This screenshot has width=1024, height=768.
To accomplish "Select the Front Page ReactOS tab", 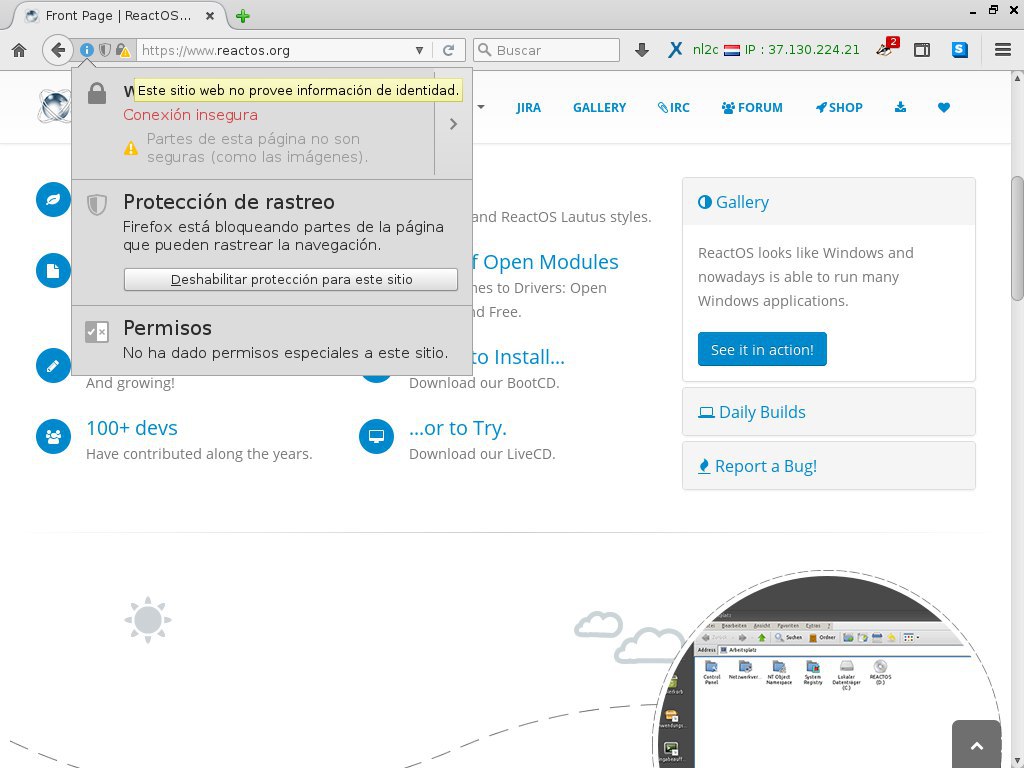I will [x=118, y=16].
